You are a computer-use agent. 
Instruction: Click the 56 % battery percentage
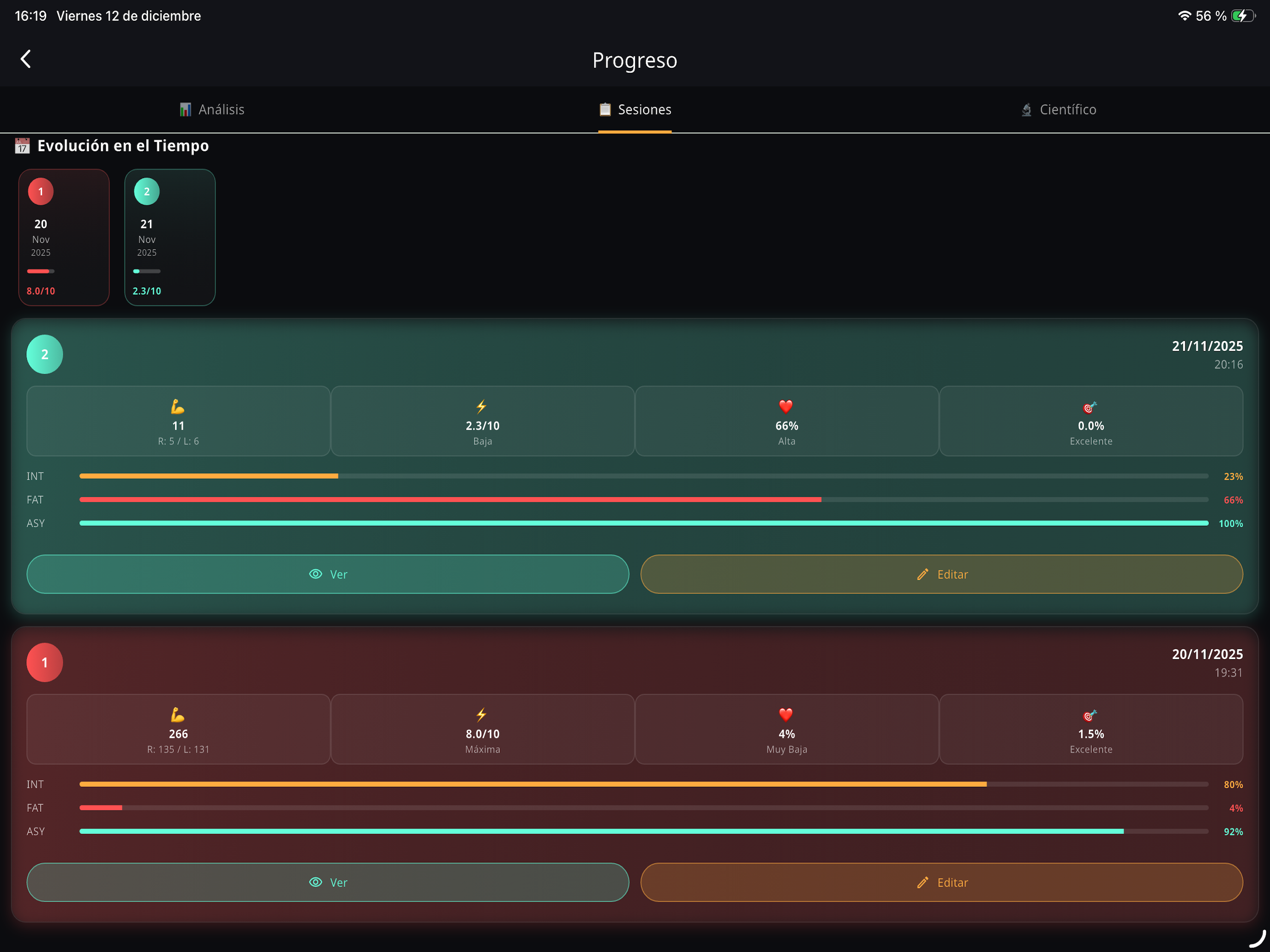tap(1211, 16)
